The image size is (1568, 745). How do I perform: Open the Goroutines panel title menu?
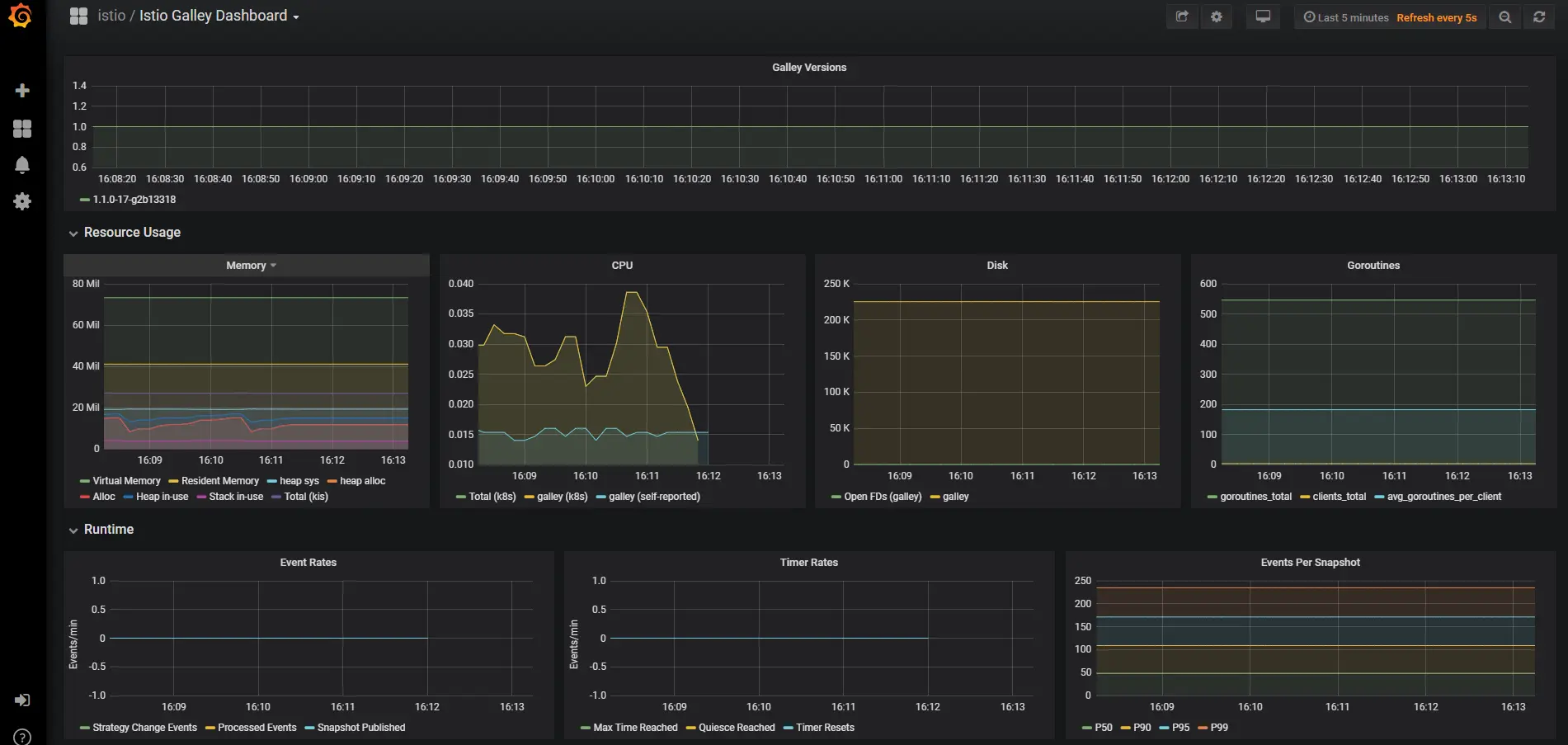[1373, 266]
